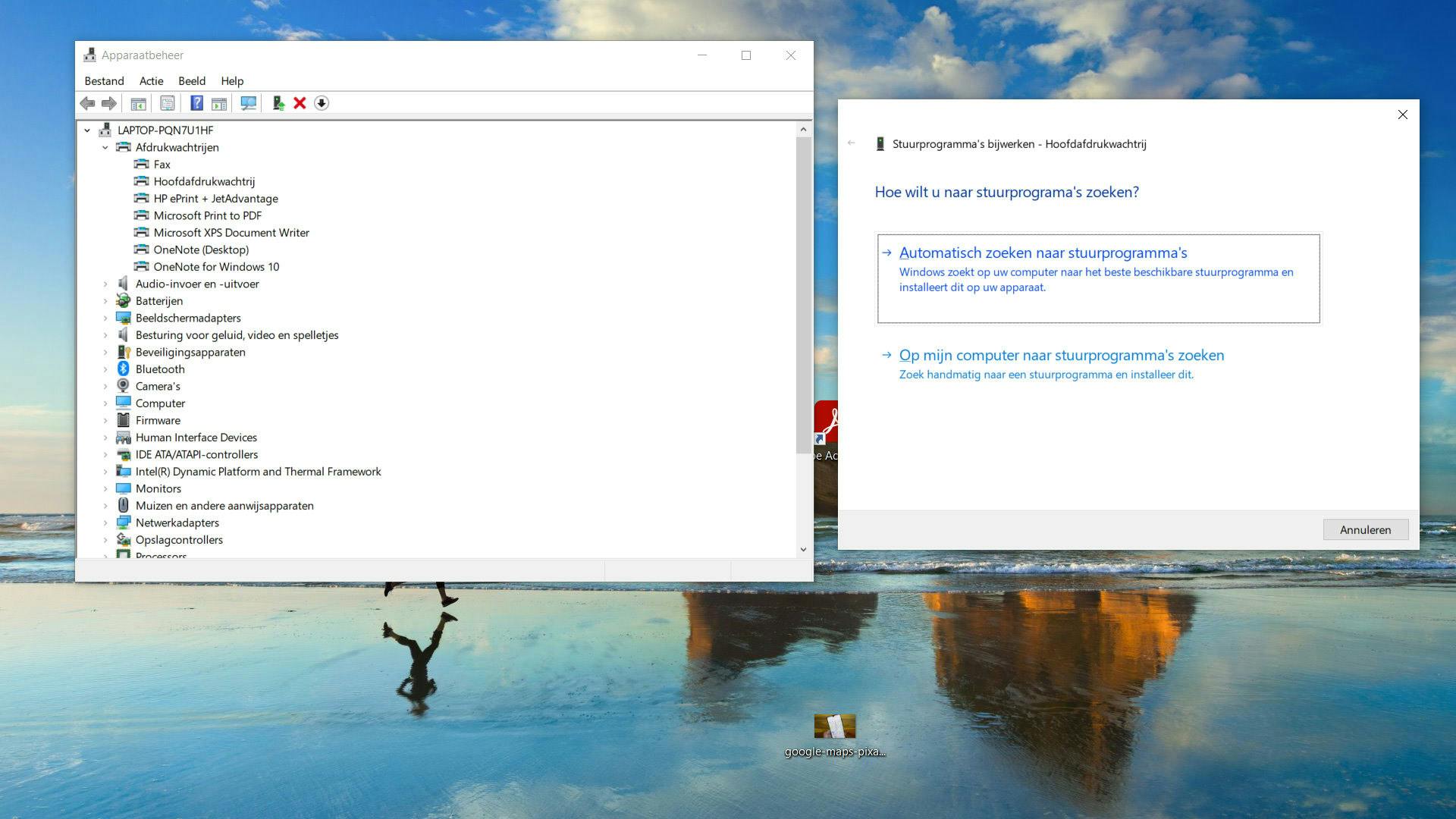Image resolution: width=1456 pixels, height=819 pixels.
Task: Click the red X uninstall device icon
Action: [300, 103]
